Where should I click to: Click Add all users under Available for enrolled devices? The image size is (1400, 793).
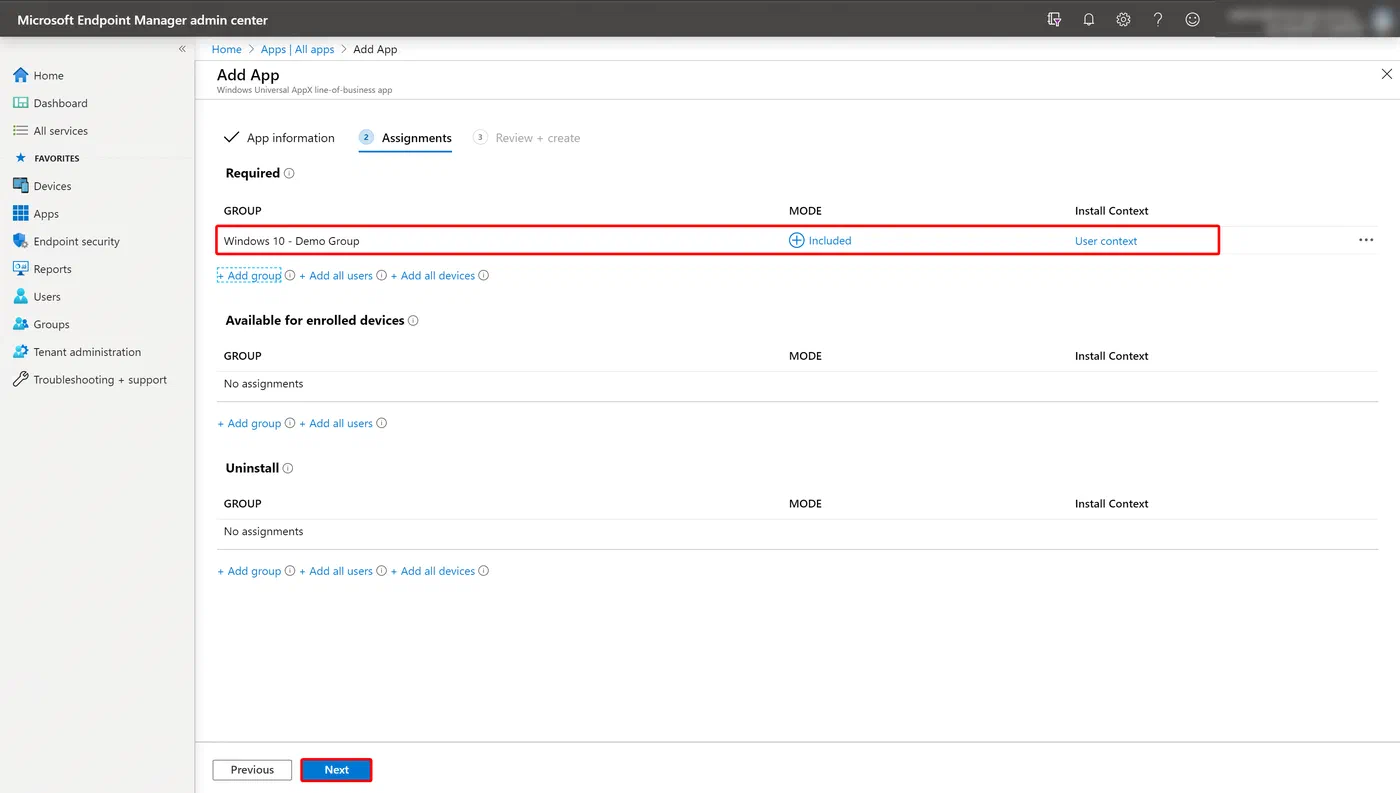click(336, 424)
